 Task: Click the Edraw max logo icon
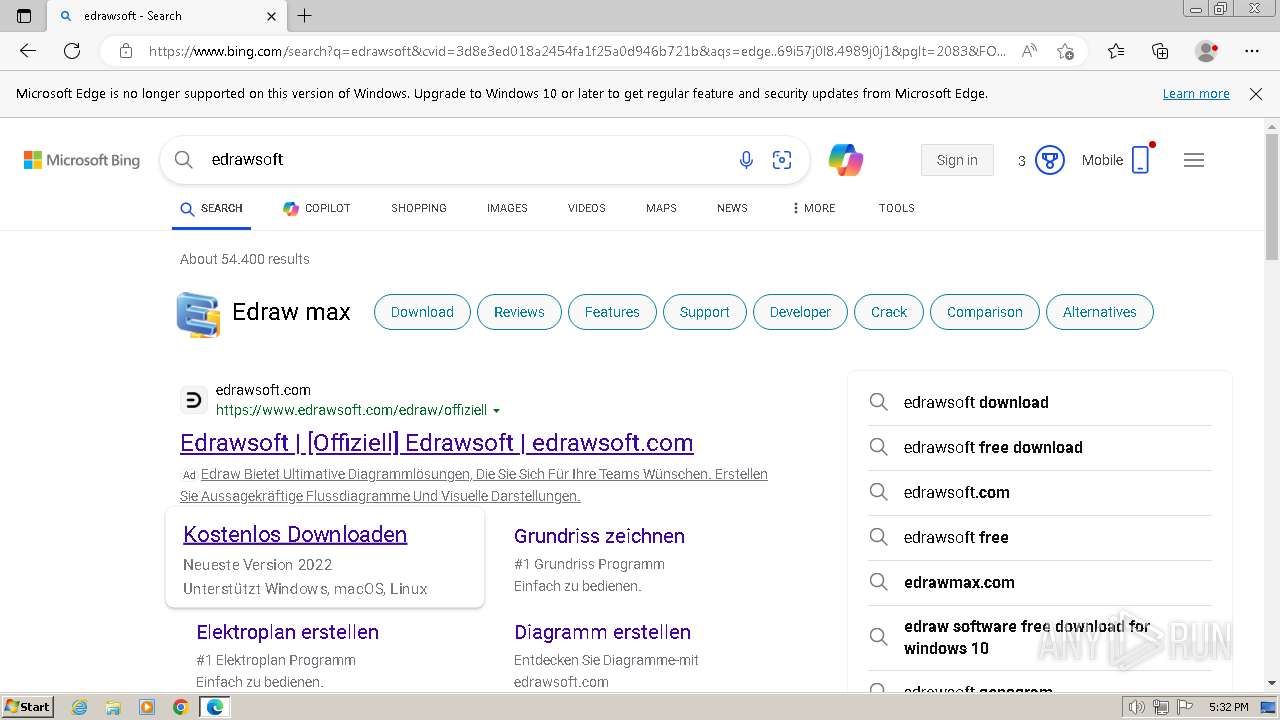click(198, 314)
